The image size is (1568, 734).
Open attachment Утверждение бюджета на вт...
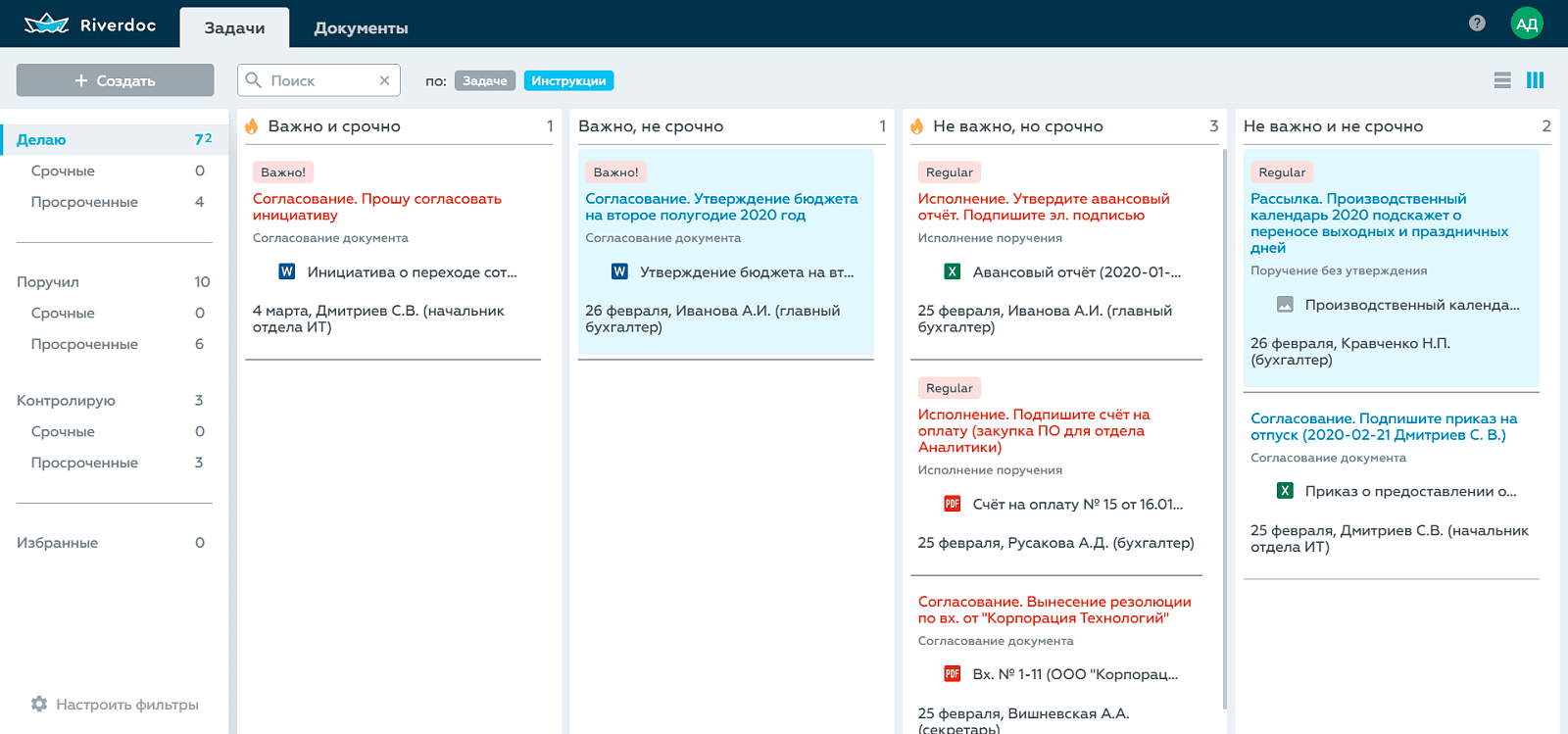pyautogui.click(x=747, y=271)
